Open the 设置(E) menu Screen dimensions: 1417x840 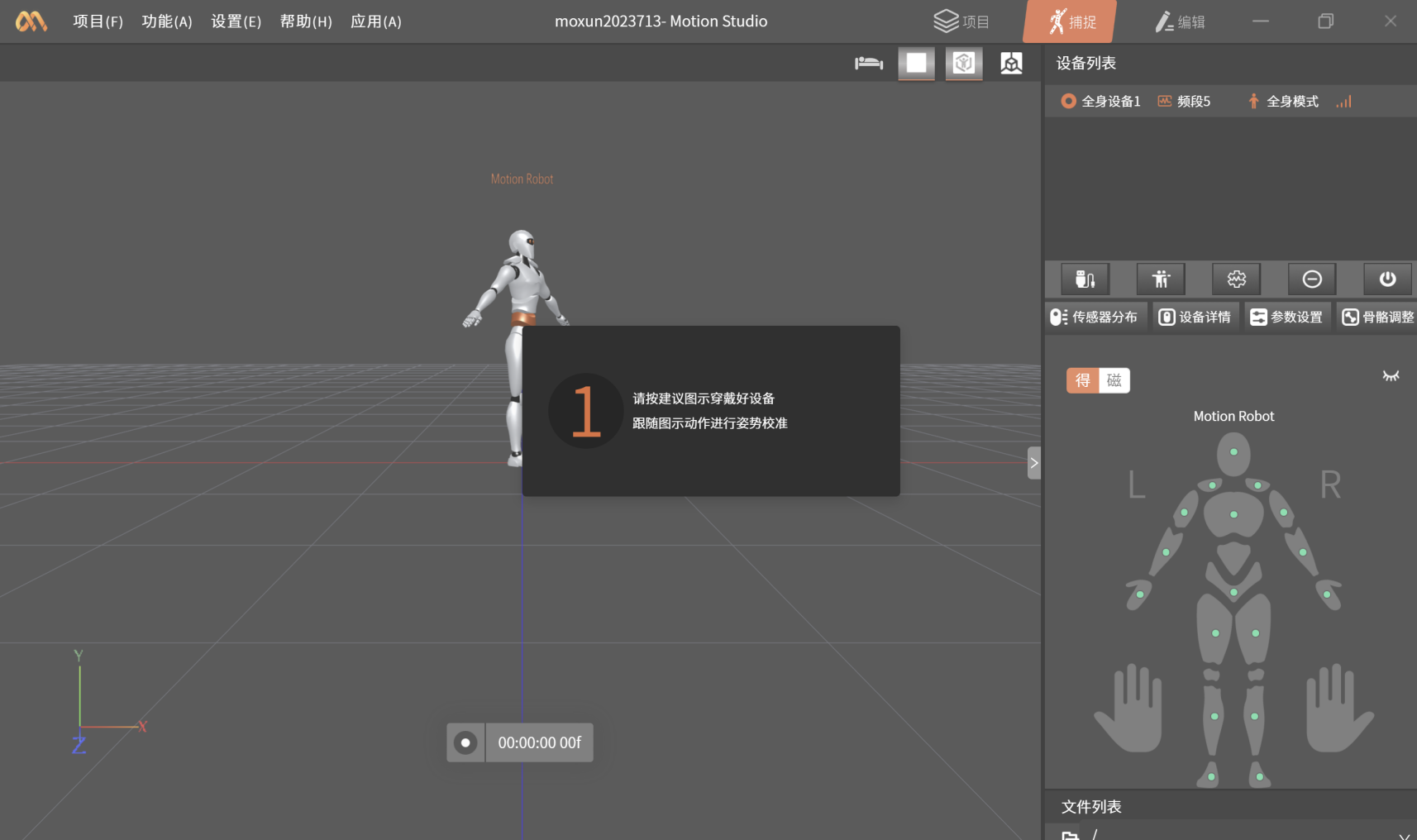point(236,21)
